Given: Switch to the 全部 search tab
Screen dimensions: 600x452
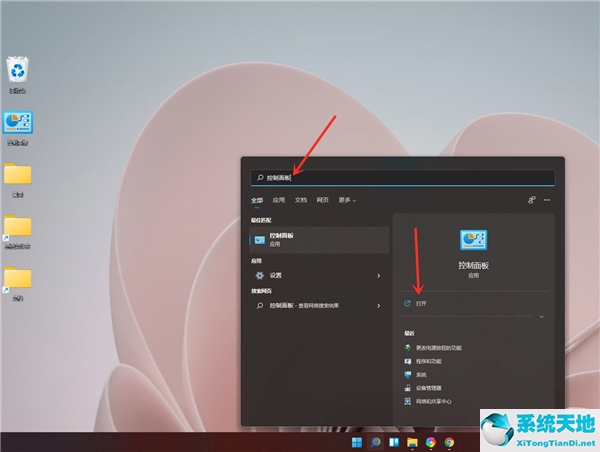Looking at the screenshot, I should (x=257, y=200).
